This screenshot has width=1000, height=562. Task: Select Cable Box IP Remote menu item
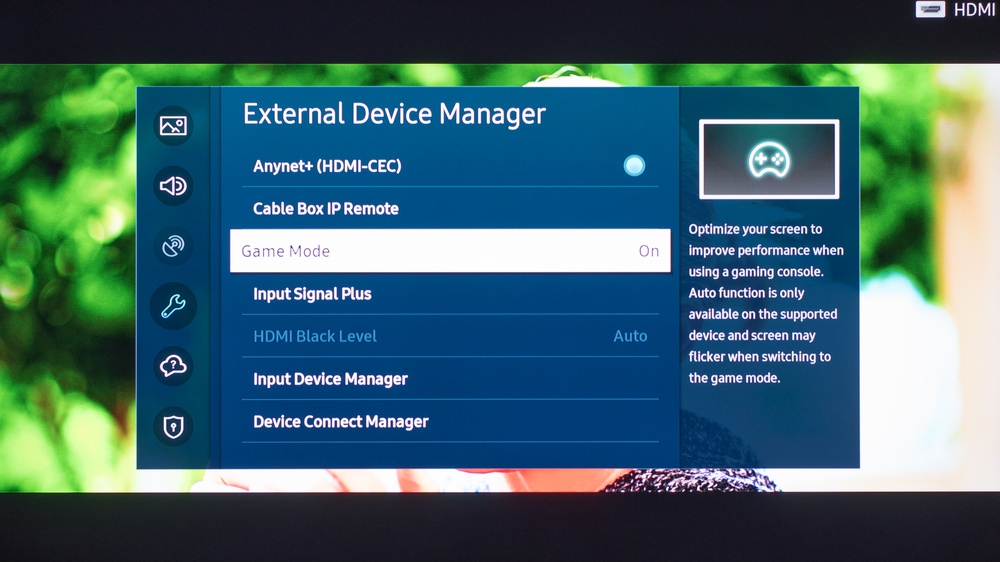[326, 209]
